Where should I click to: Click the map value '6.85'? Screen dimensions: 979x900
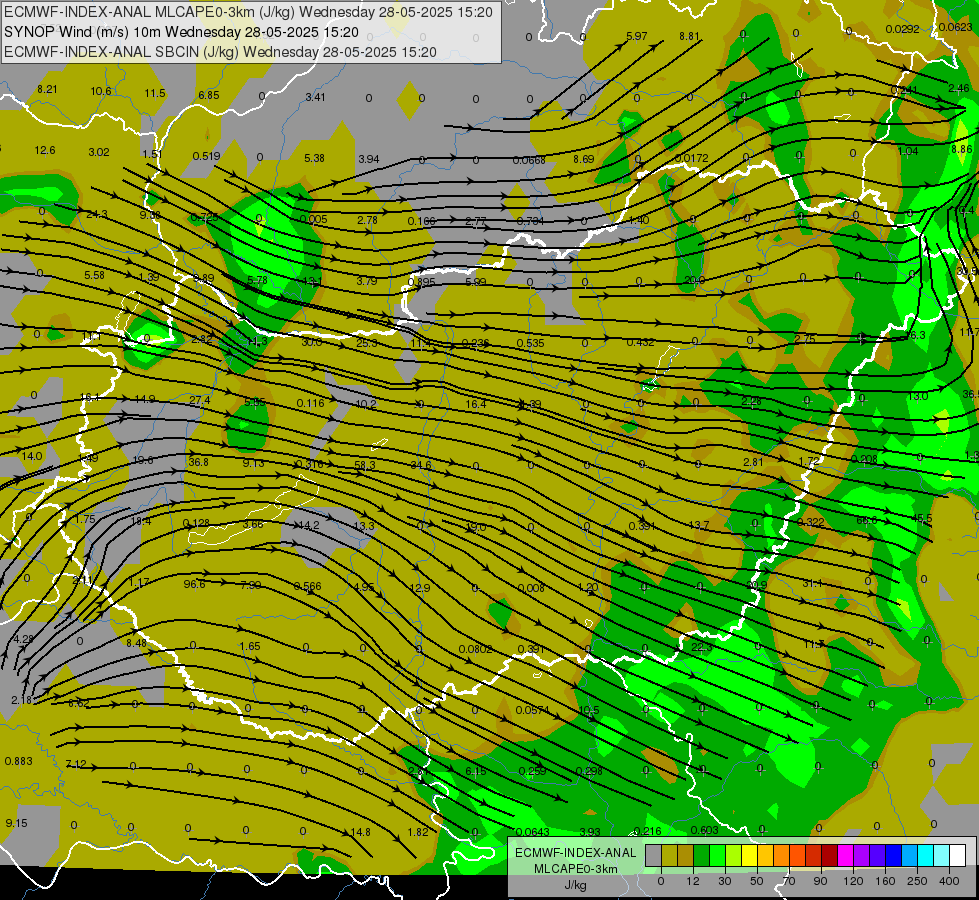(x=209, y=95)
